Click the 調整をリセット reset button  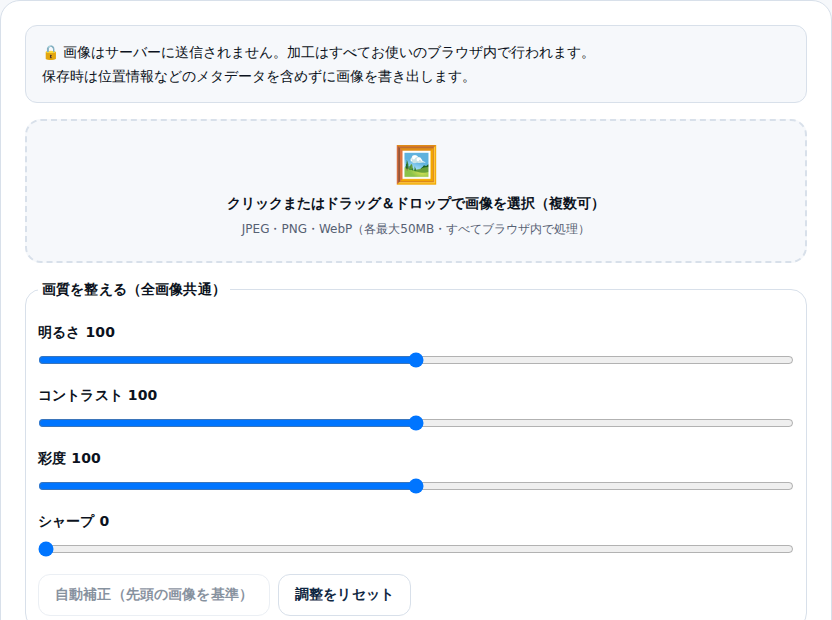point(344,595)
